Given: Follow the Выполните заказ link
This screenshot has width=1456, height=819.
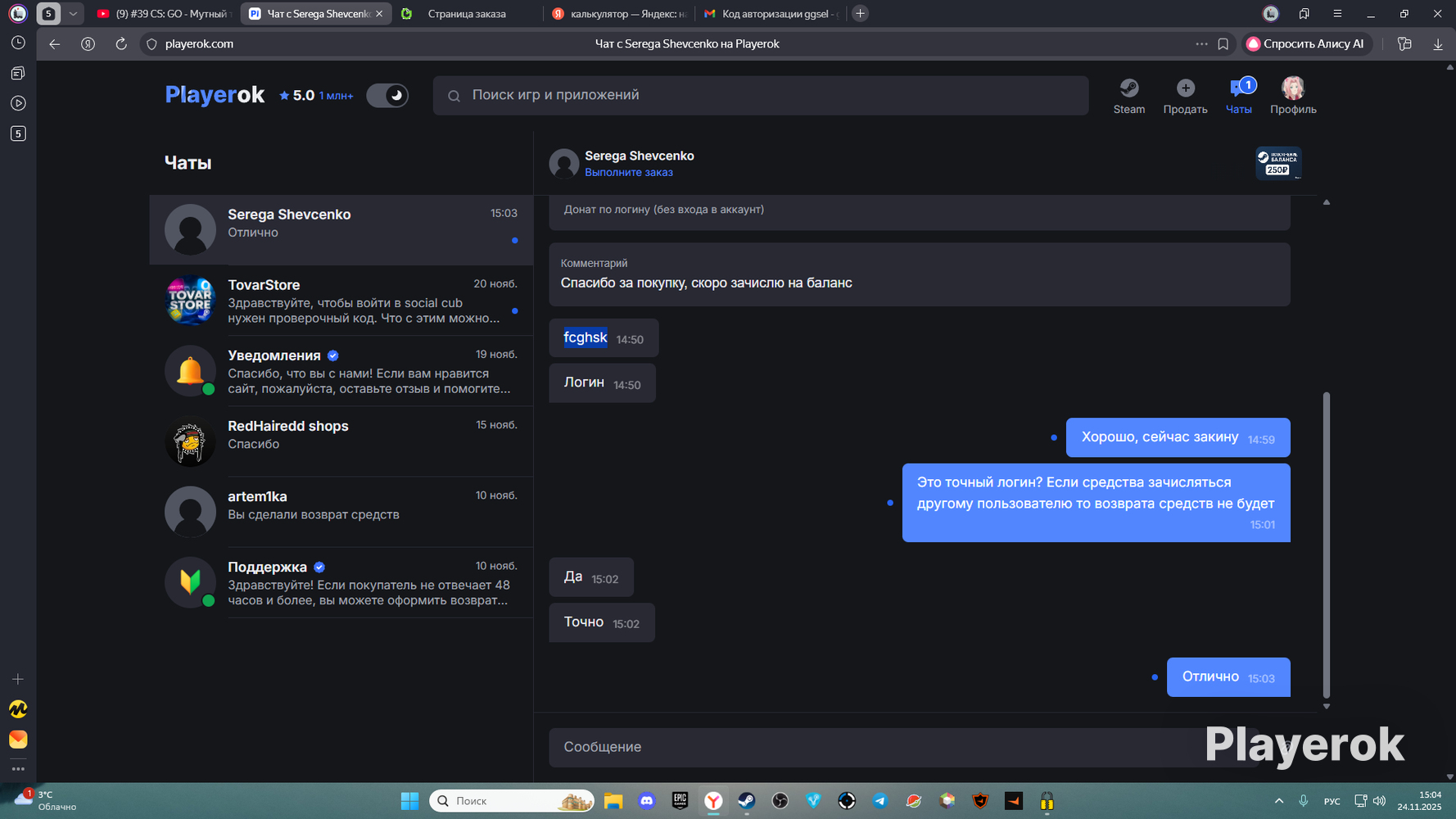Looking at the screenshot, I should 629,173.
